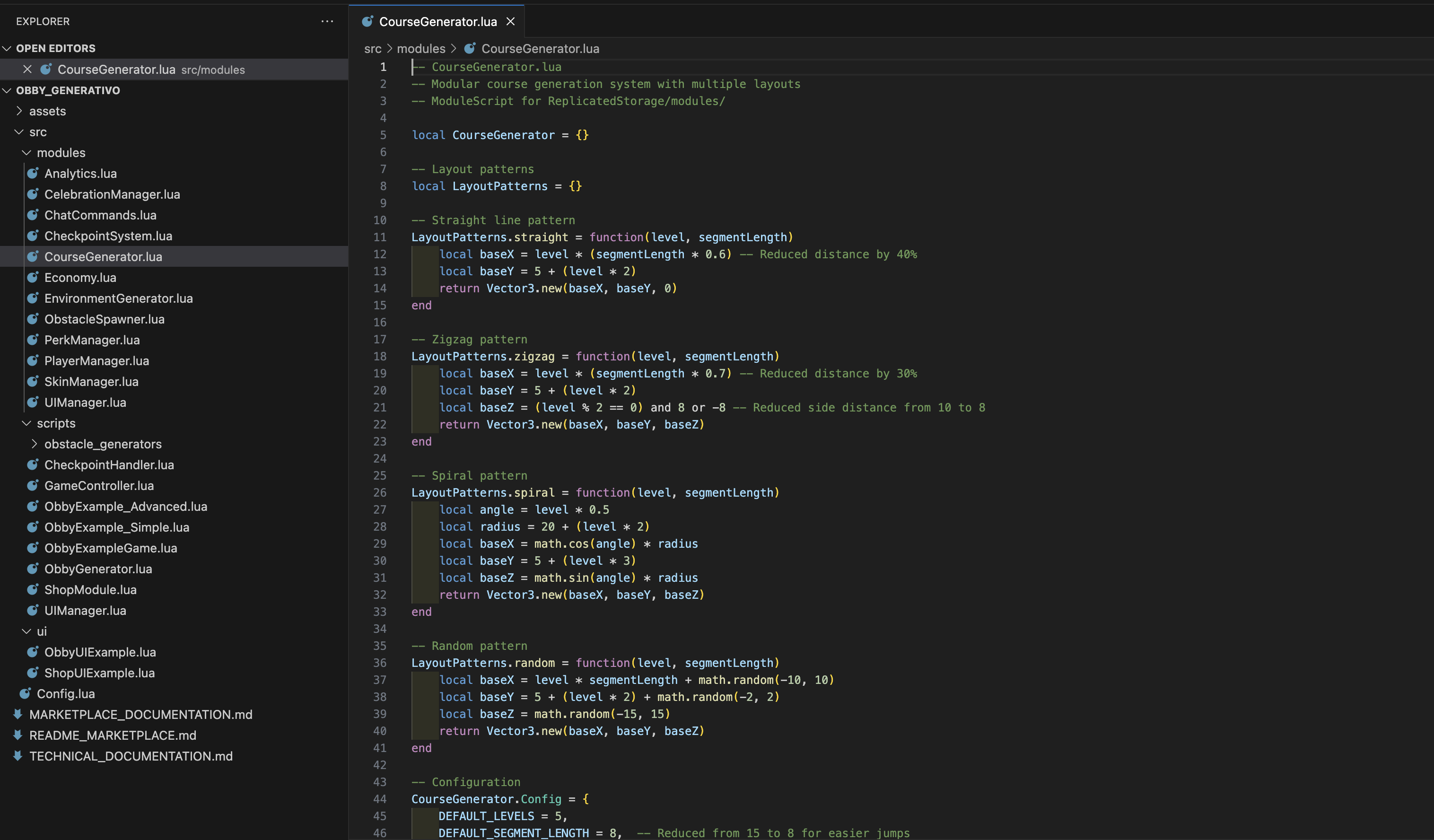Click modules in the breadcrumb path
Screen dimensions: 1434x840
pyautogui.click(x=420, y=48)
